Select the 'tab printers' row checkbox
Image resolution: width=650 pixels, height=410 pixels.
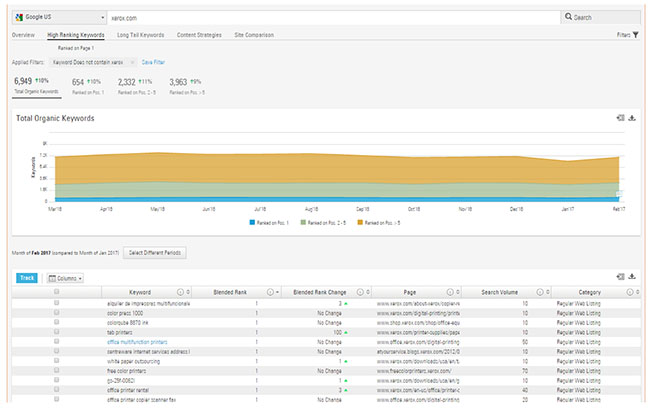pyautogui.click(x=56, y=332)
